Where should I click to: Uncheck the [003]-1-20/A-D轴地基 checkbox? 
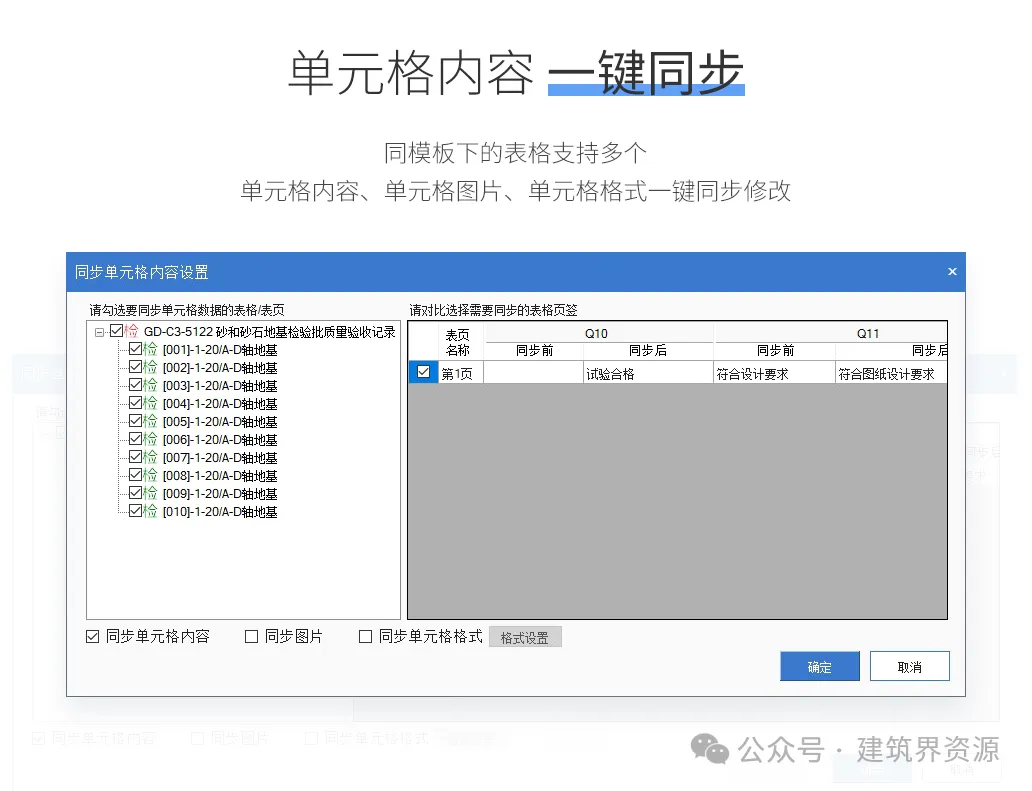click(136, 384)
